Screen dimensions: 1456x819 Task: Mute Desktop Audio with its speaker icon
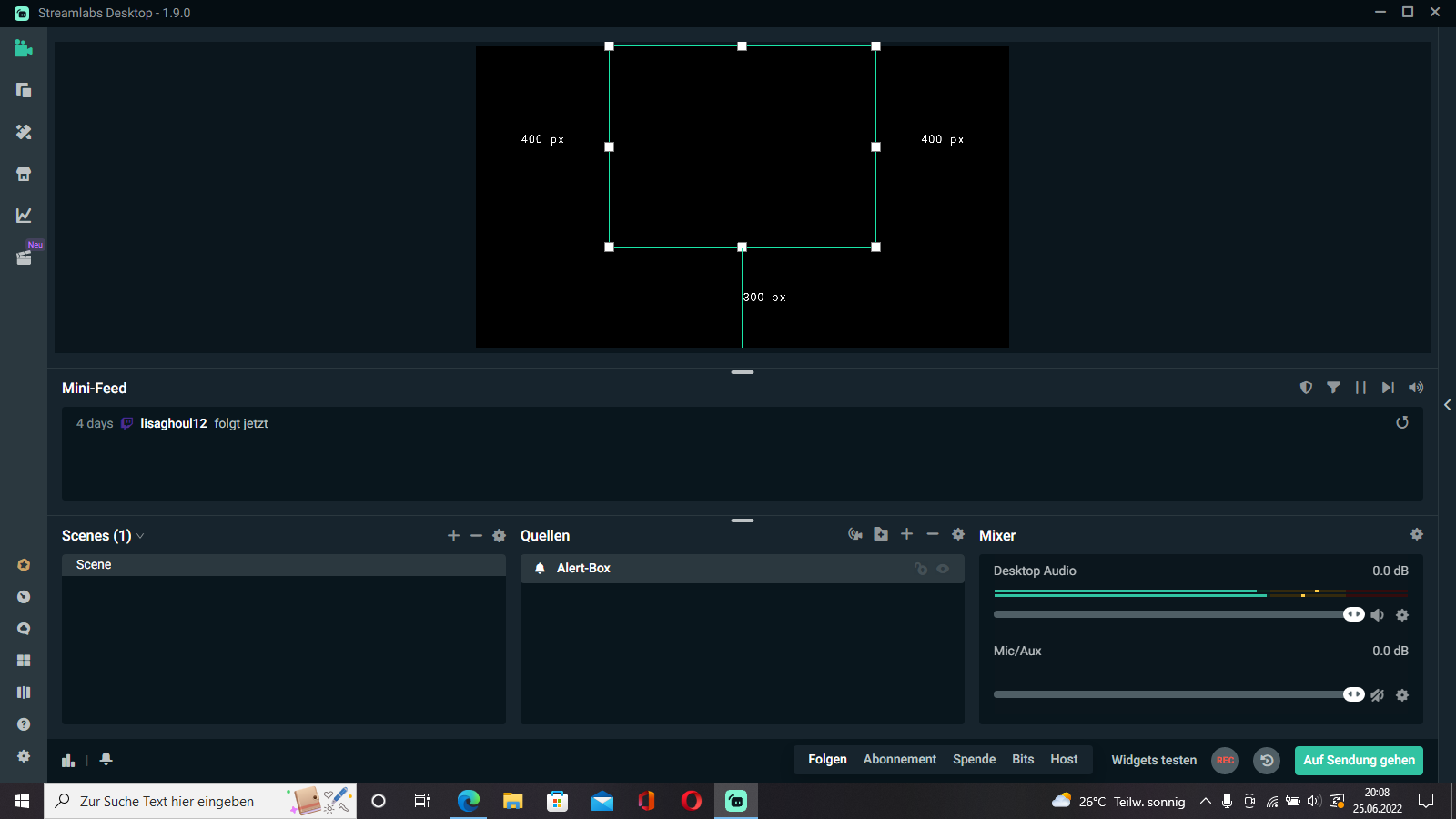1378,615
